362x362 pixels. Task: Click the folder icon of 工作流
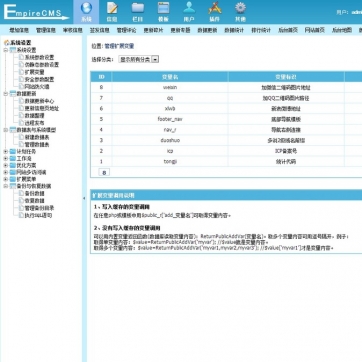coord(13,159)
